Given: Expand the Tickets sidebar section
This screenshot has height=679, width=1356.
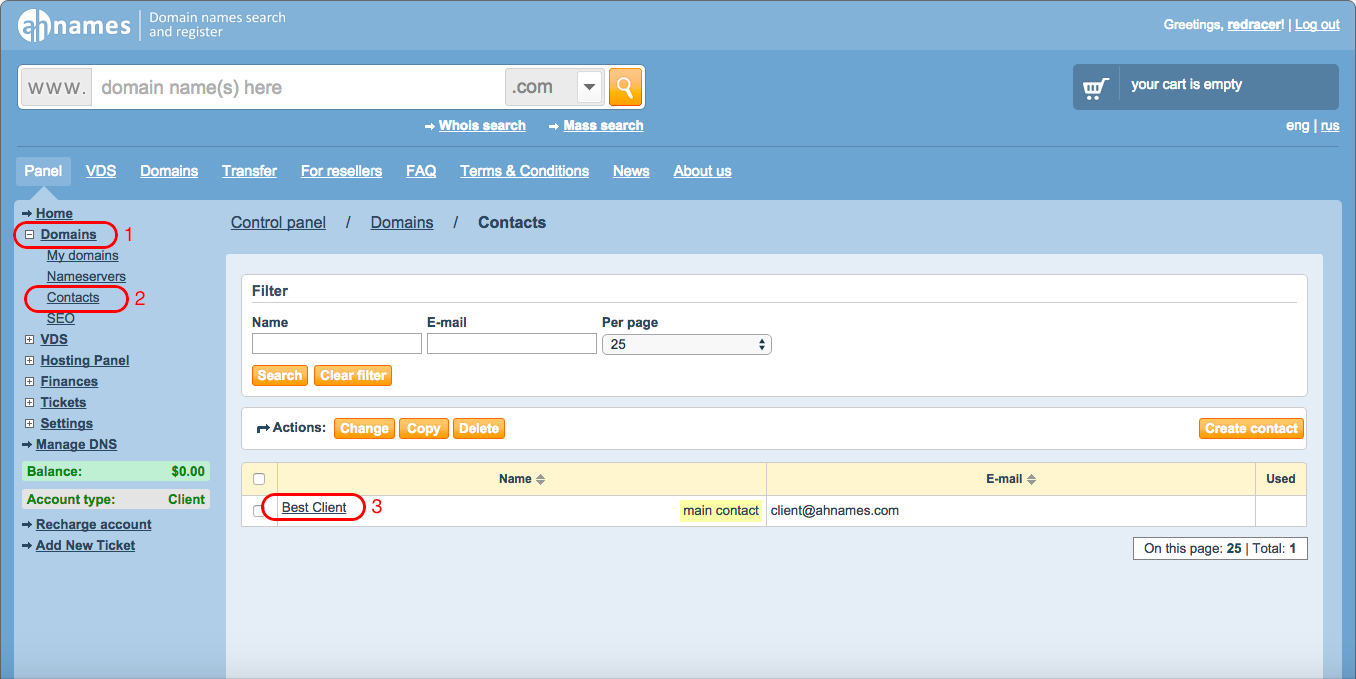Looking at the screenshot, I should 30,403.
